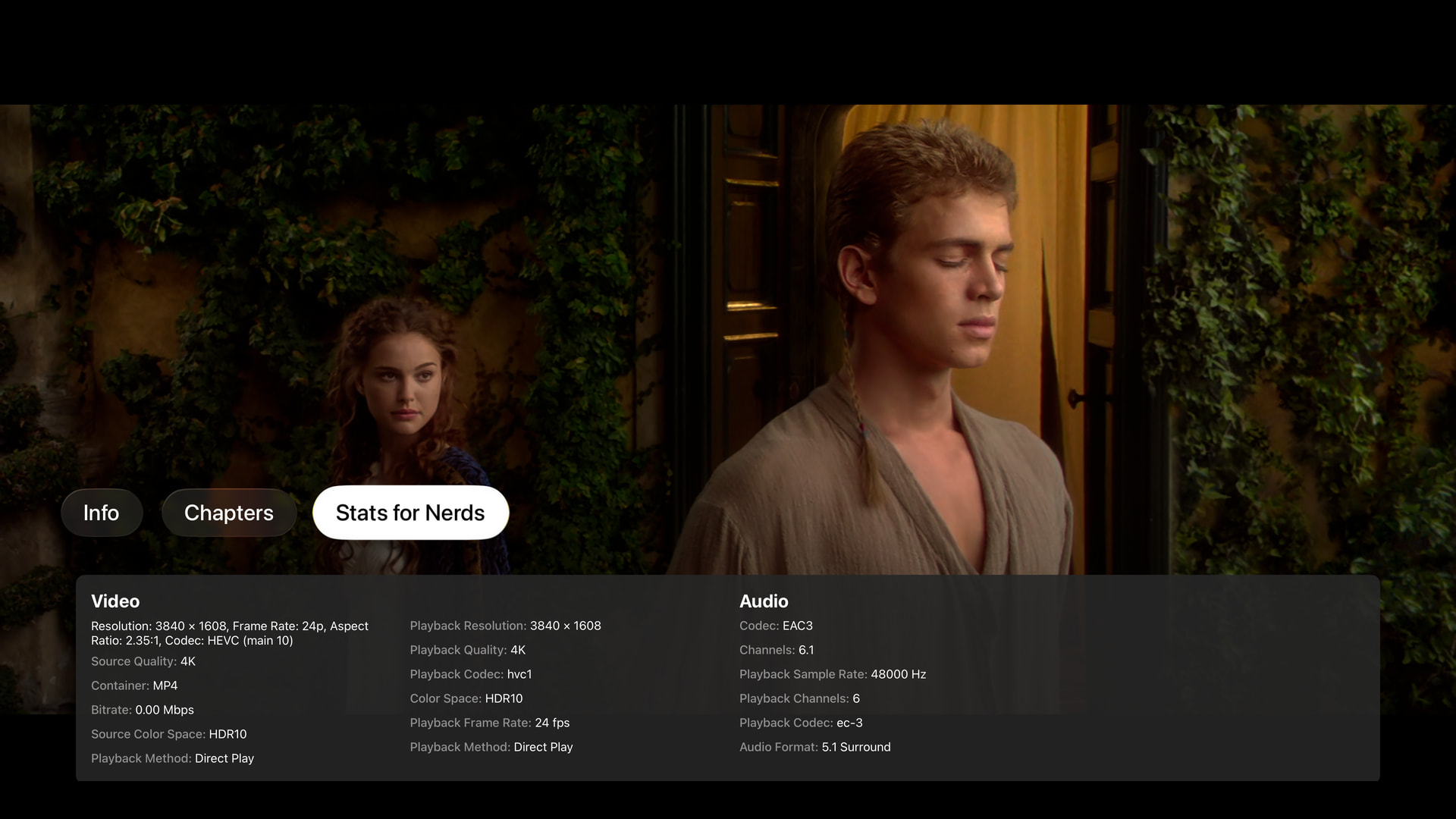1456x819 pixels.
Task: Select the Audio Codec EAC3 entry
Action: pos(776,626)
